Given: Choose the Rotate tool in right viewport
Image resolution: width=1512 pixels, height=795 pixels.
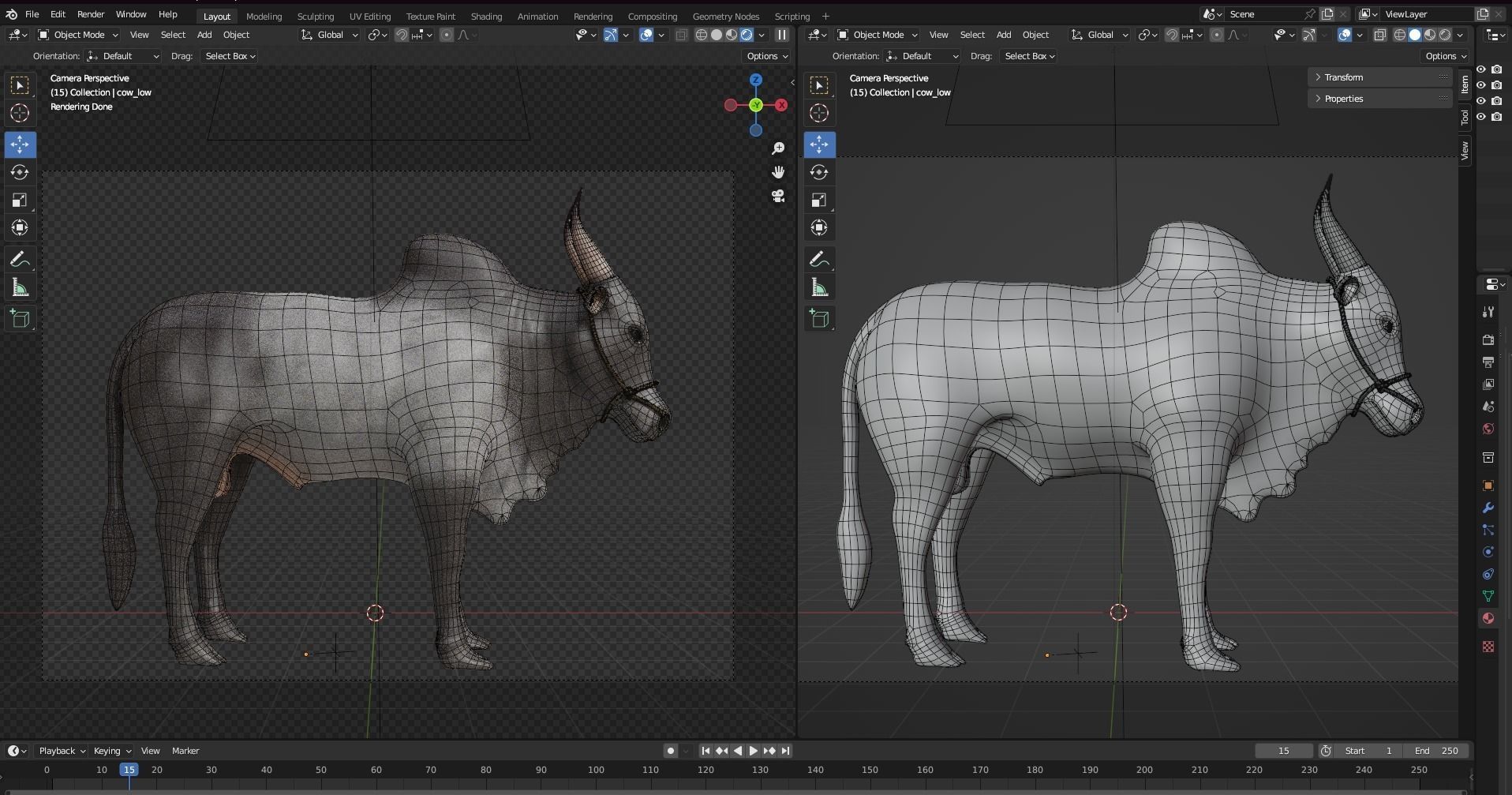Looking at the screenshot, I should [819, 172].
